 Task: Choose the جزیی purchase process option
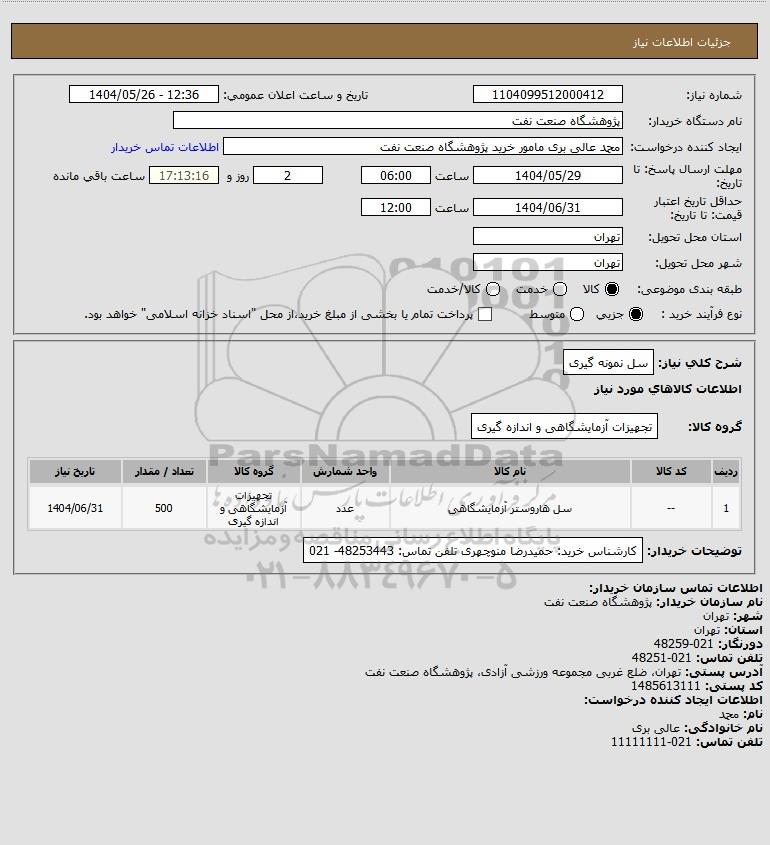pos(636,314)
